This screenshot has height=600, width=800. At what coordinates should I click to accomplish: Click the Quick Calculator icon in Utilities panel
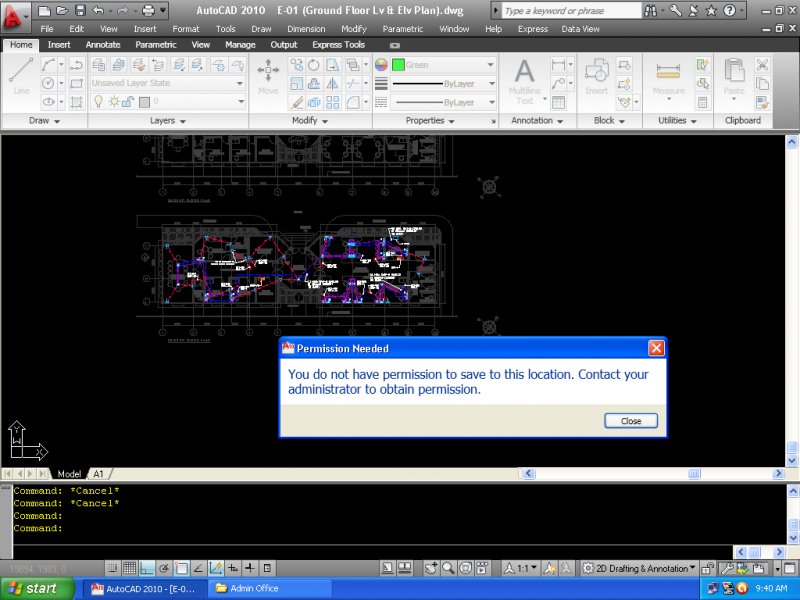(703, 103)
